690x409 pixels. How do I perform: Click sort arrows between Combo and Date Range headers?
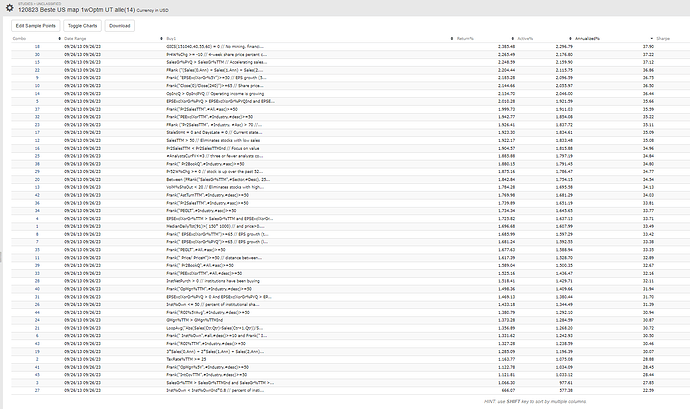59,39
